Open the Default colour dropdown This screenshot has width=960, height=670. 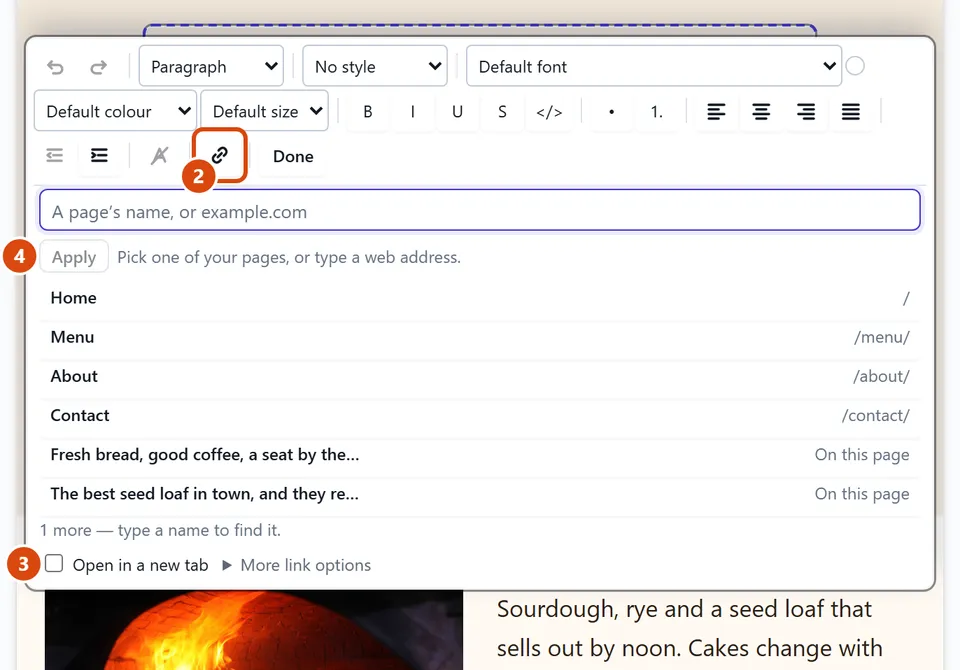coord(115,111)
